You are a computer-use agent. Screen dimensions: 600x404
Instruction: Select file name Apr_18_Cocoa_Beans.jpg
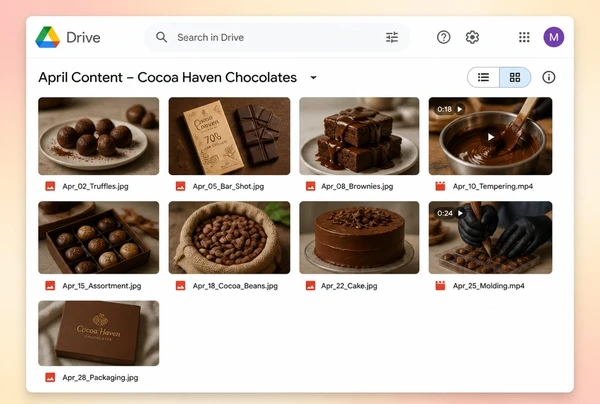[x=235, y=286]
